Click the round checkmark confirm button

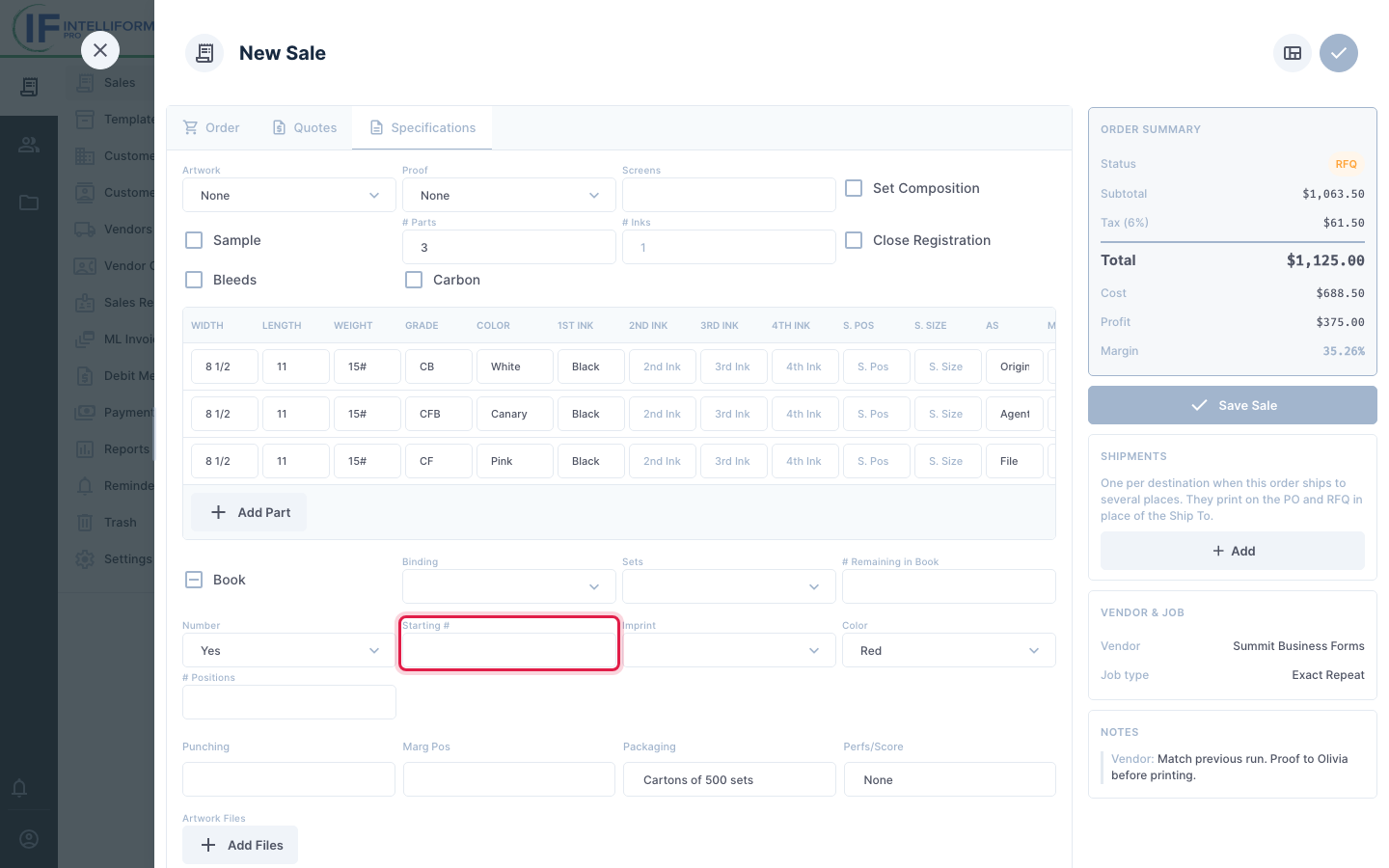[1339, 53]
